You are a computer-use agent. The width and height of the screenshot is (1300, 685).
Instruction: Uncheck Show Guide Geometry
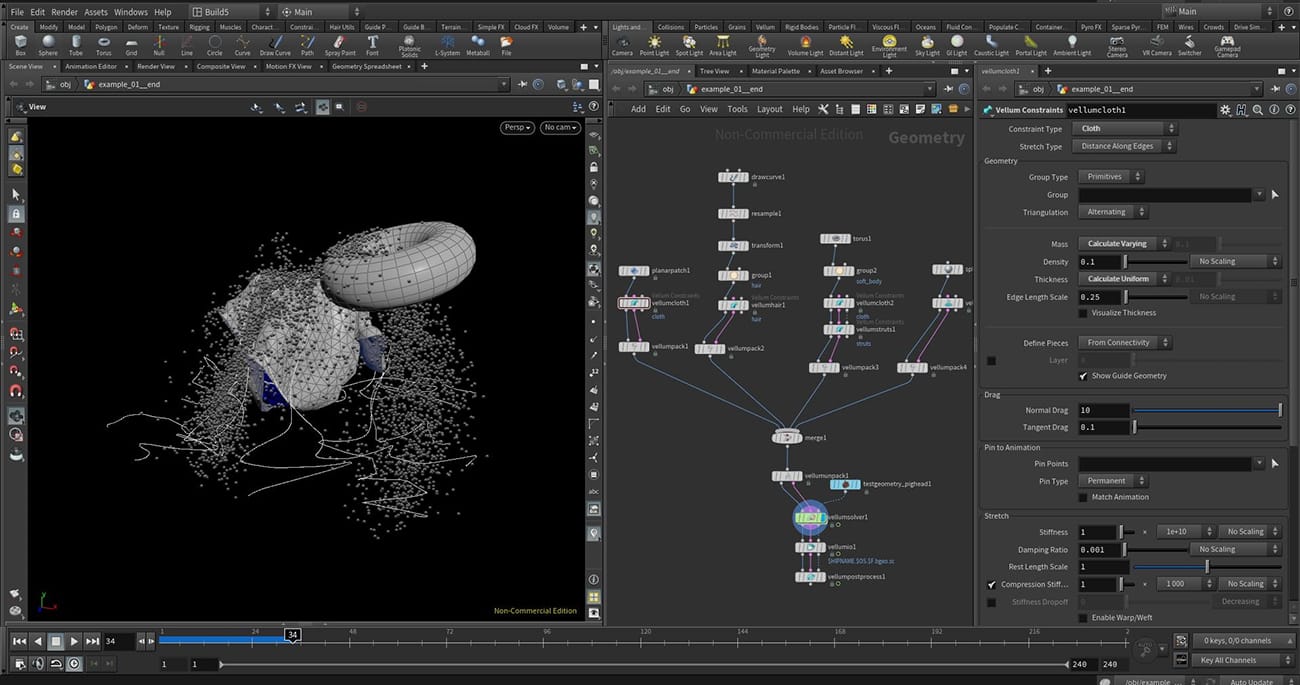pos(1083,376)
